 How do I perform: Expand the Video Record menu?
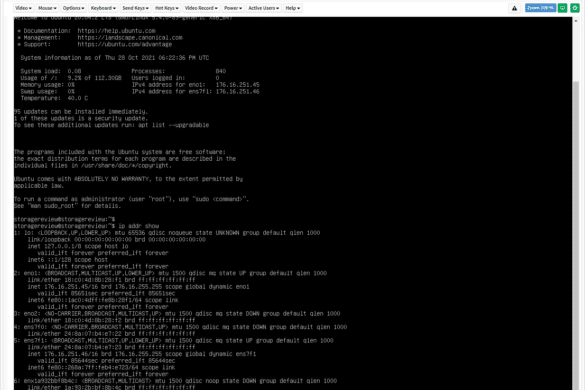click(x=201, y=8)
